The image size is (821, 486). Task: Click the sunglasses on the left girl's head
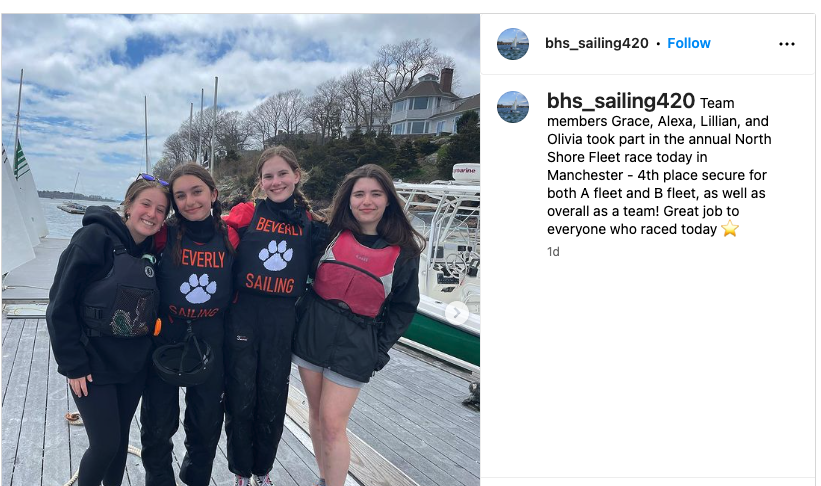[152, 179]
